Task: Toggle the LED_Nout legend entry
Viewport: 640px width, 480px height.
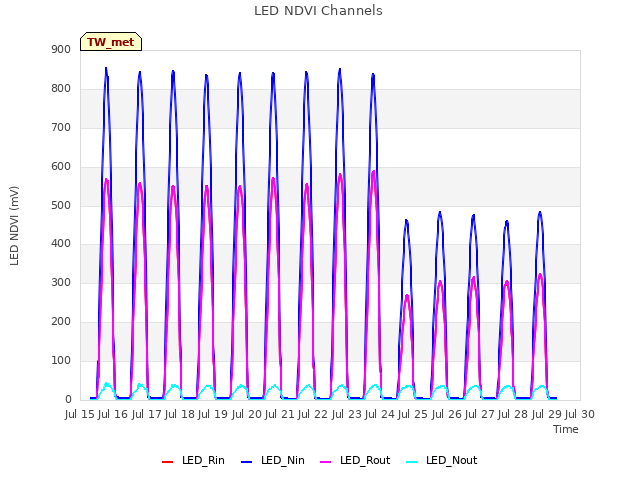Action: coord(442,461)
